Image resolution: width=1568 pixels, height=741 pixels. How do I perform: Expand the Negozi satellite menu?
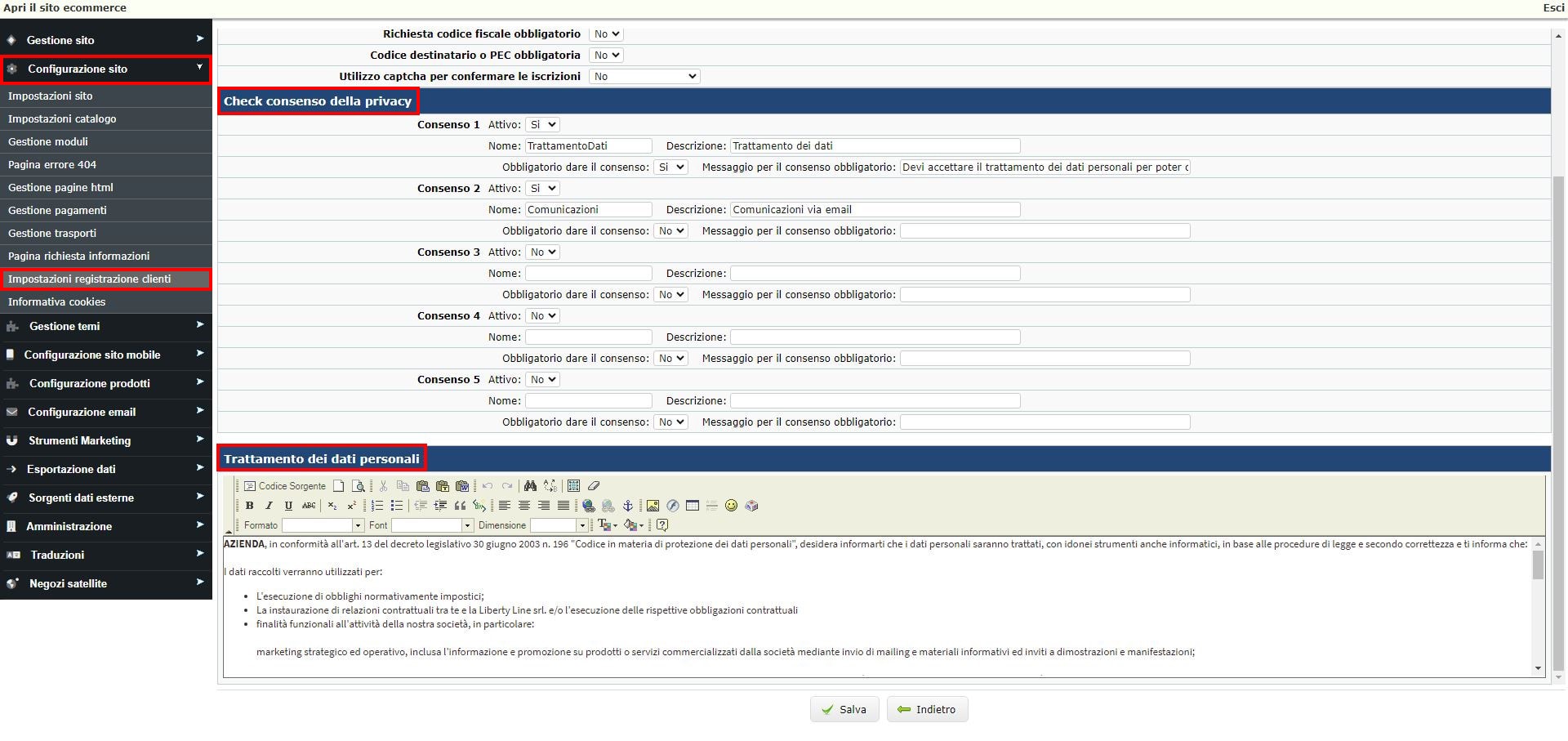coord(106,583)
